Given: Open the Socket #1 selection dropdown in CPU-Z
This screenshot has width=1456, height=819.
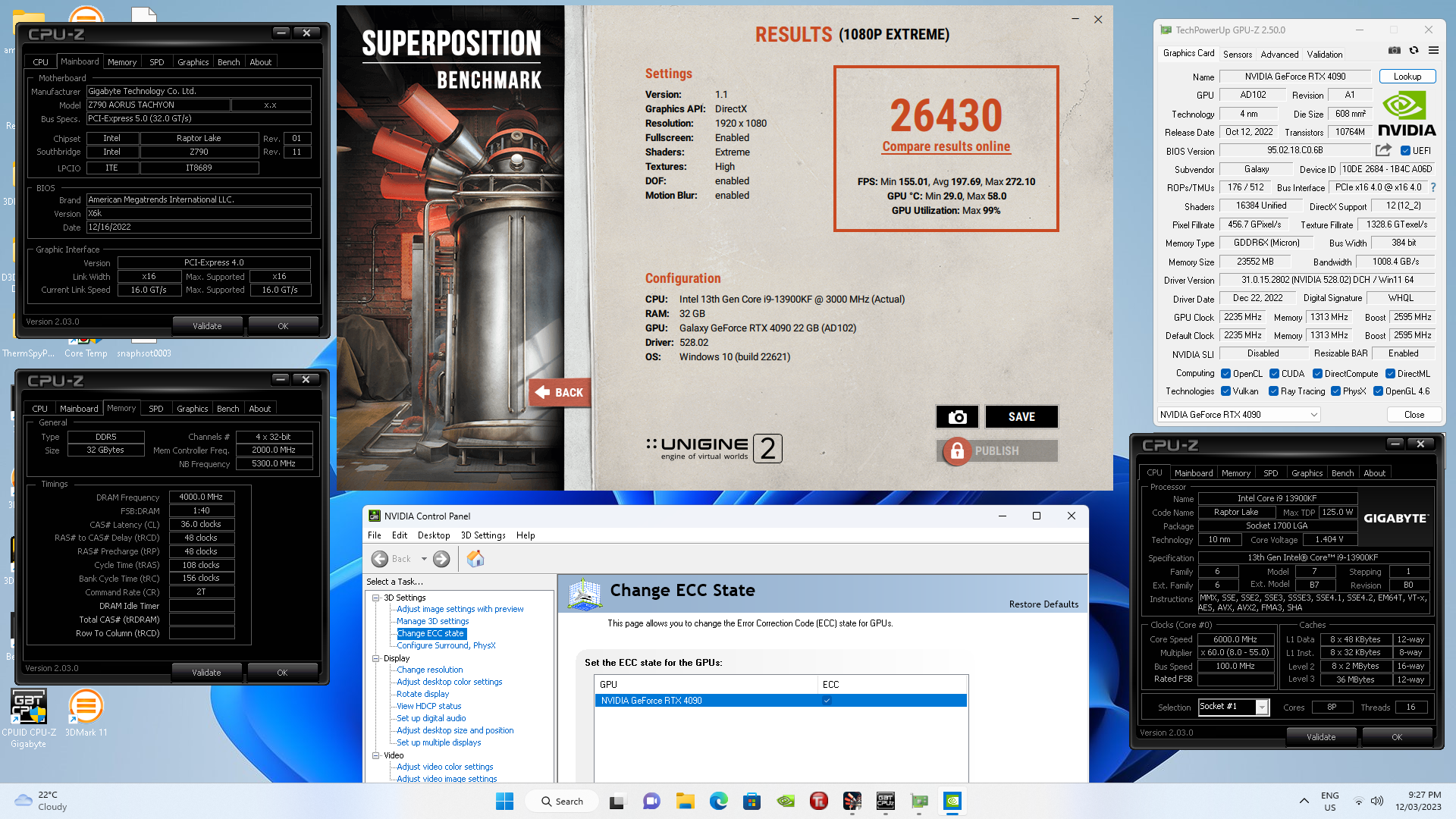Looking at the screenshot, I should tap(1233, 707).
